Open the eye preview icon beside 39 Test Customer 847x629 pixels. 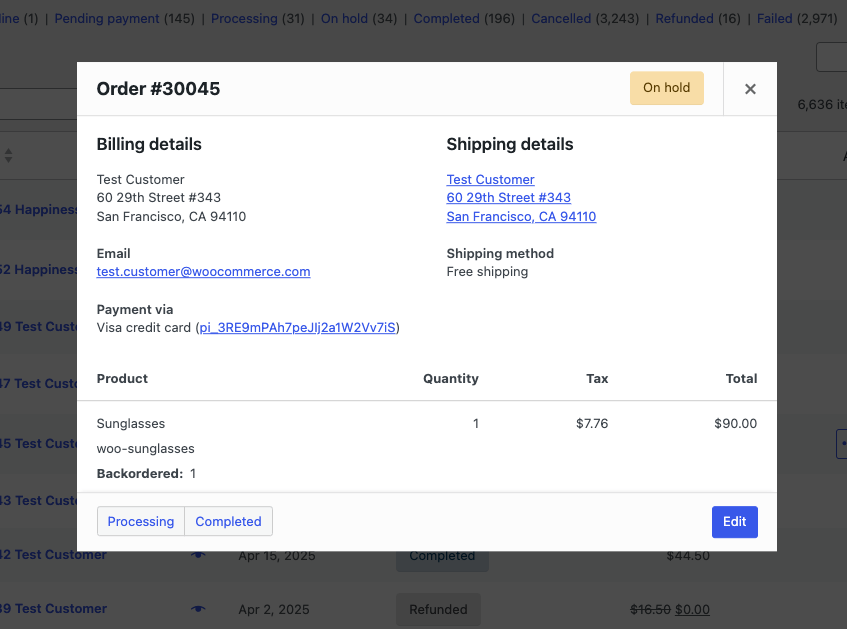click(x=197, y=608)
